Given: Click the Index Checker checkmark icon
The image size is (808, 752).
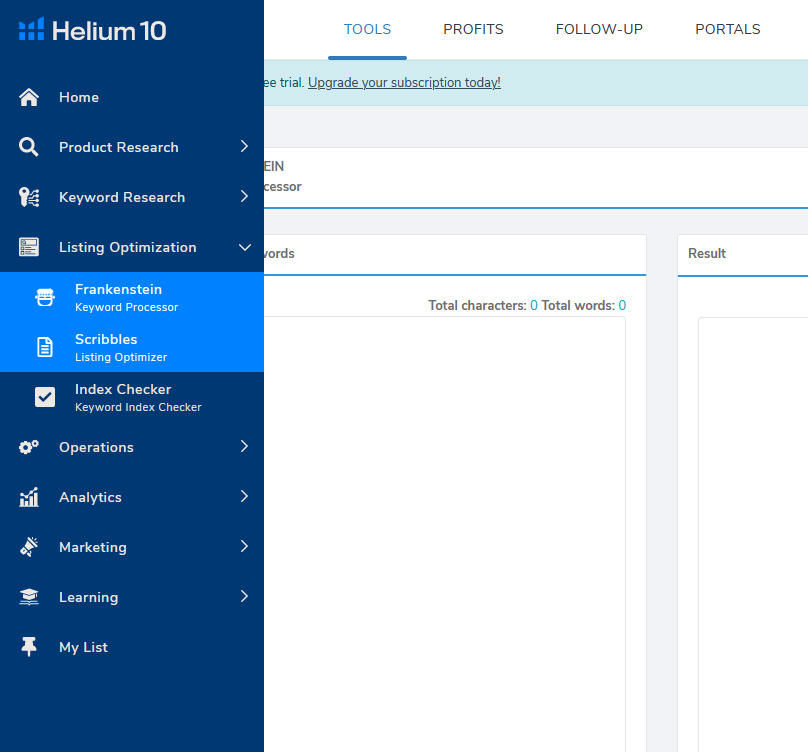Looking at the screenshot, I should click(x=45, y=397).
